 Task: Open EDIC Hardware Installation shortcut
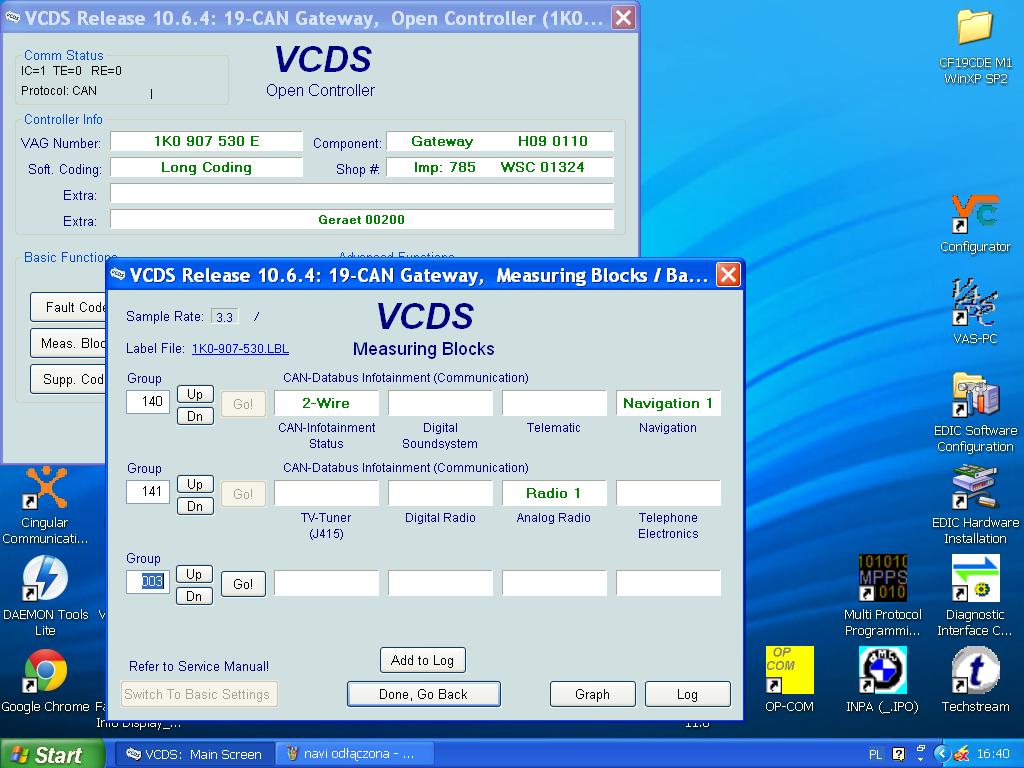pos(975,505)
